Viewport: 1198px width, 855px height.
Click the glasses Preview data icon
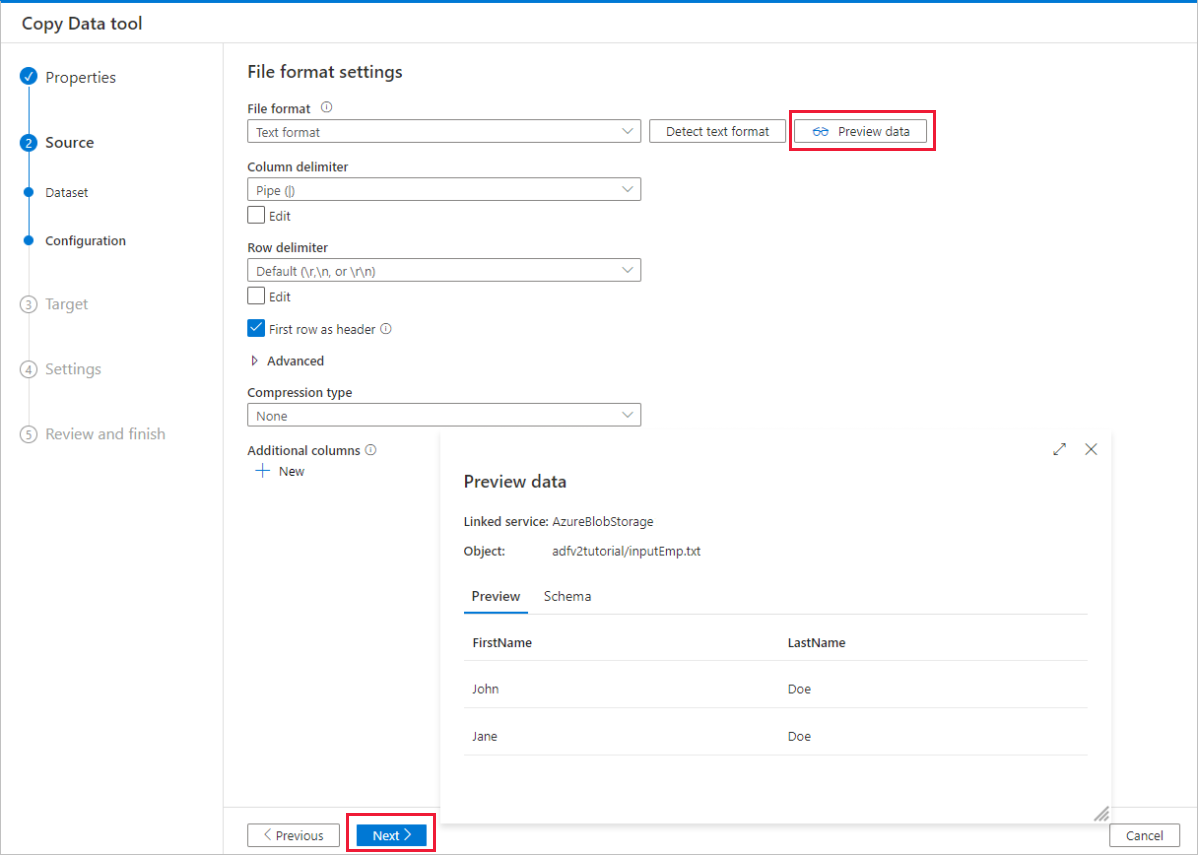pos(821,131)
